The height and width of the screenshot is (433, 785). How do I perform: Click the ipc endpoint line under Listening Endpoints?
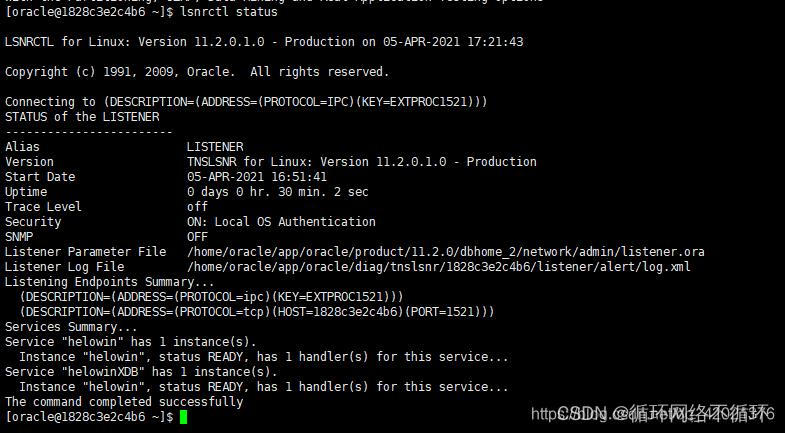click(x=211, y=297)
